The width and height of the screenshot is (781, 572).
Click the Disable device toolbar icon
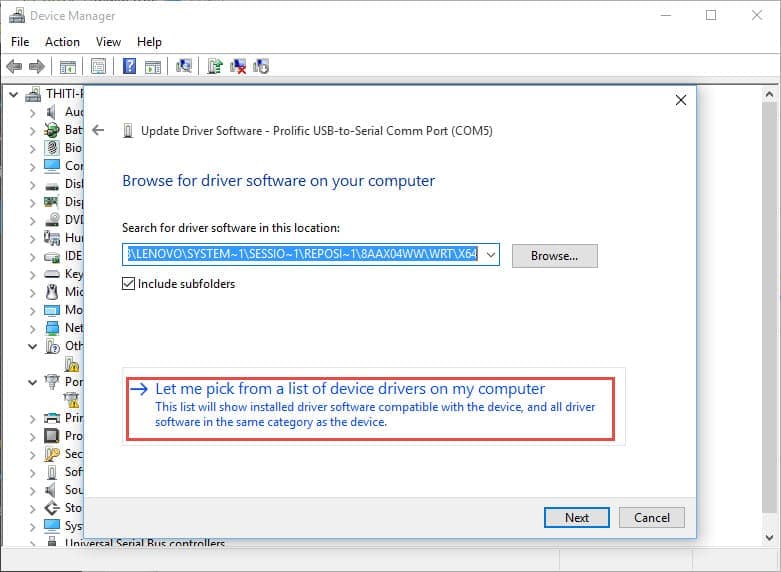pyautogui.click(x=261, y=67)
